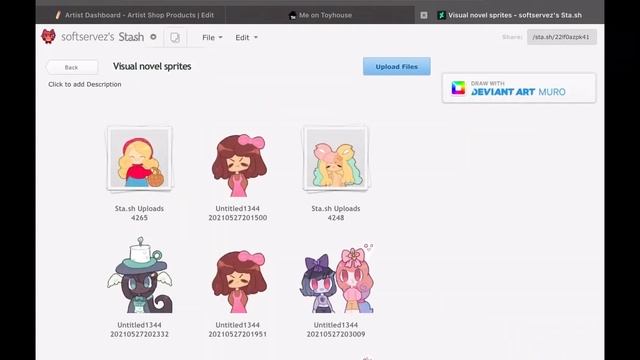Click the Back button
Screen dimensions: 640x360
[x=72, y=67]
